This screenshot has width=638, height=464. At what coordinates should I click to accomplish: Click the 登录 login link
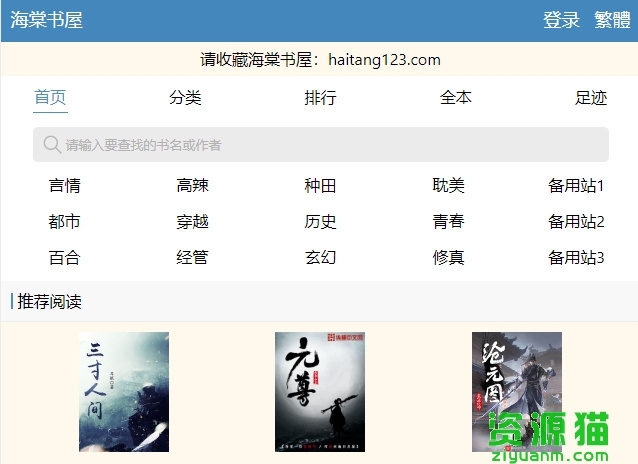coord(561,20)
